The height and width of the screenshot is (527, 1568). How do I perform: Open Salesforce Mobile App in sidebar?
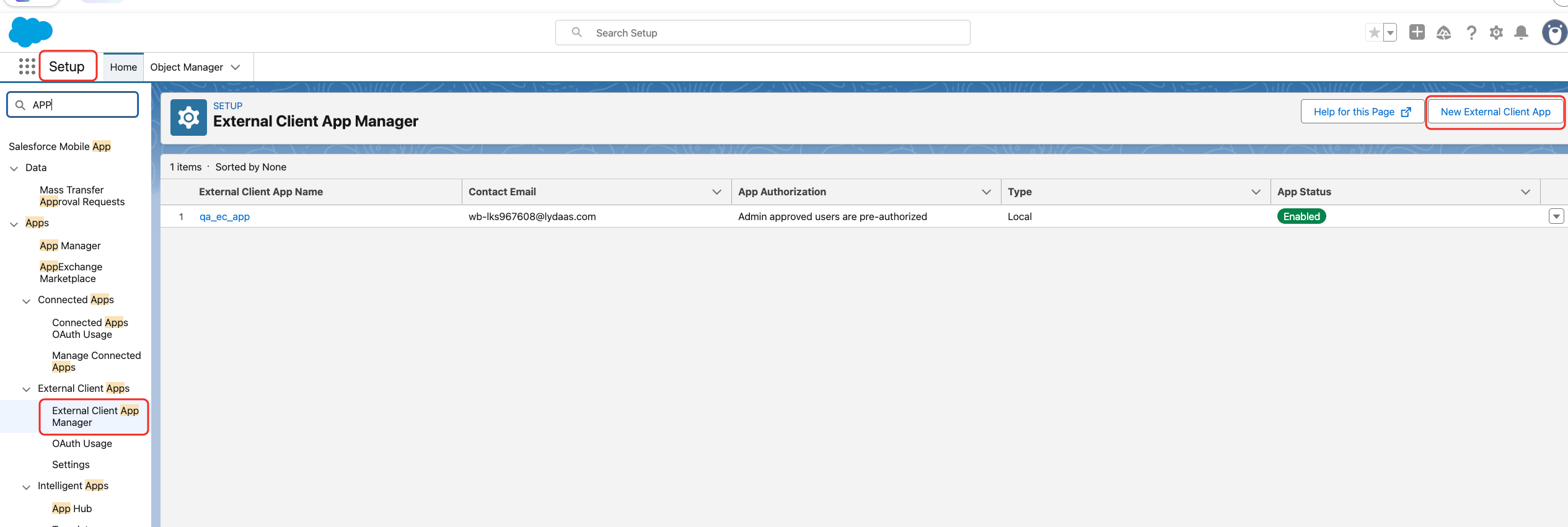(59, 146)
